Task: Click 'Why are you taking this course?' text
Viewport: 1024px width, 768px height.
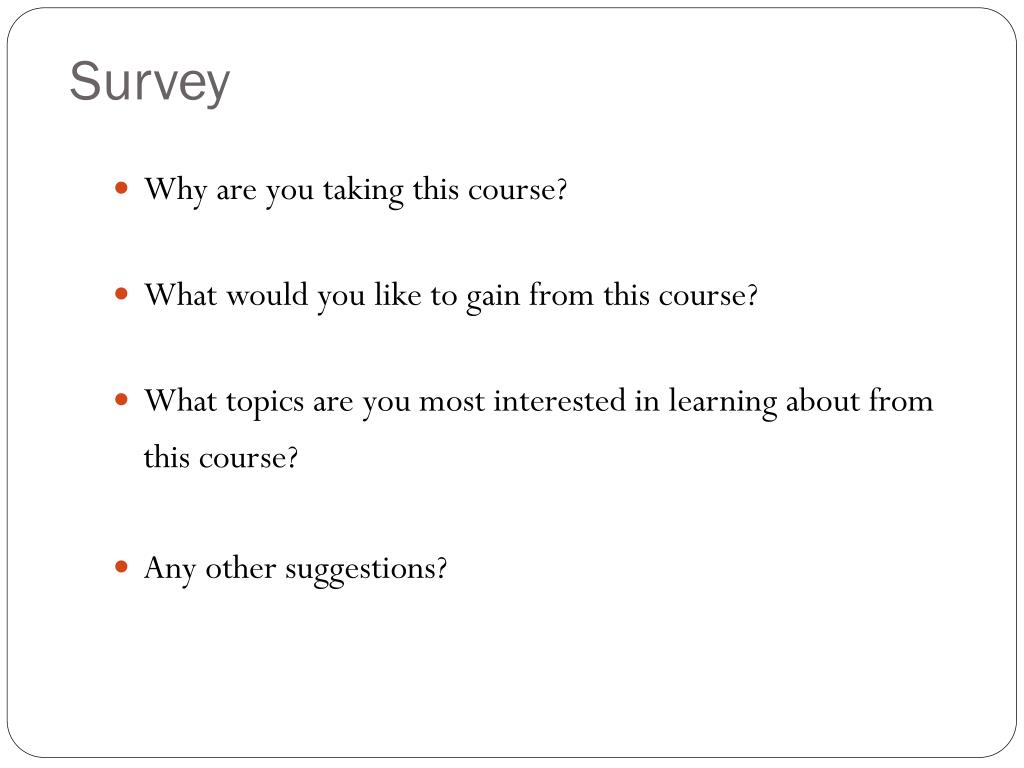Action: pyautogui.click(x=356, y=191)
